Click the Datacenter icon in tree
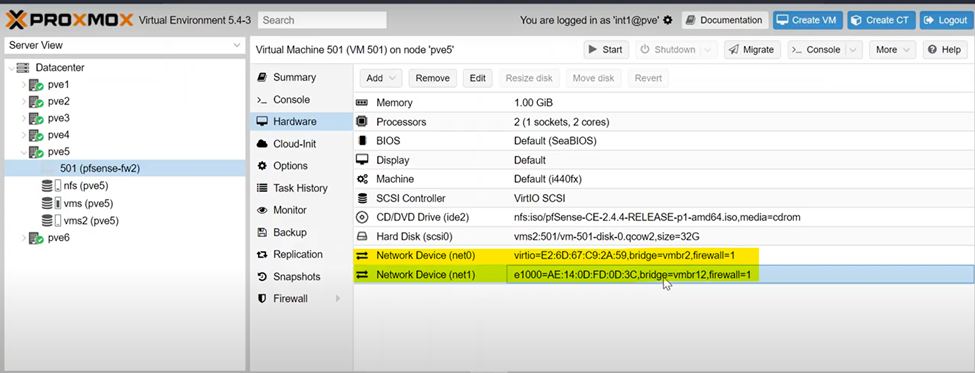Image resolution: width=975 pixels, height=373 pixels. pos(23,67)
